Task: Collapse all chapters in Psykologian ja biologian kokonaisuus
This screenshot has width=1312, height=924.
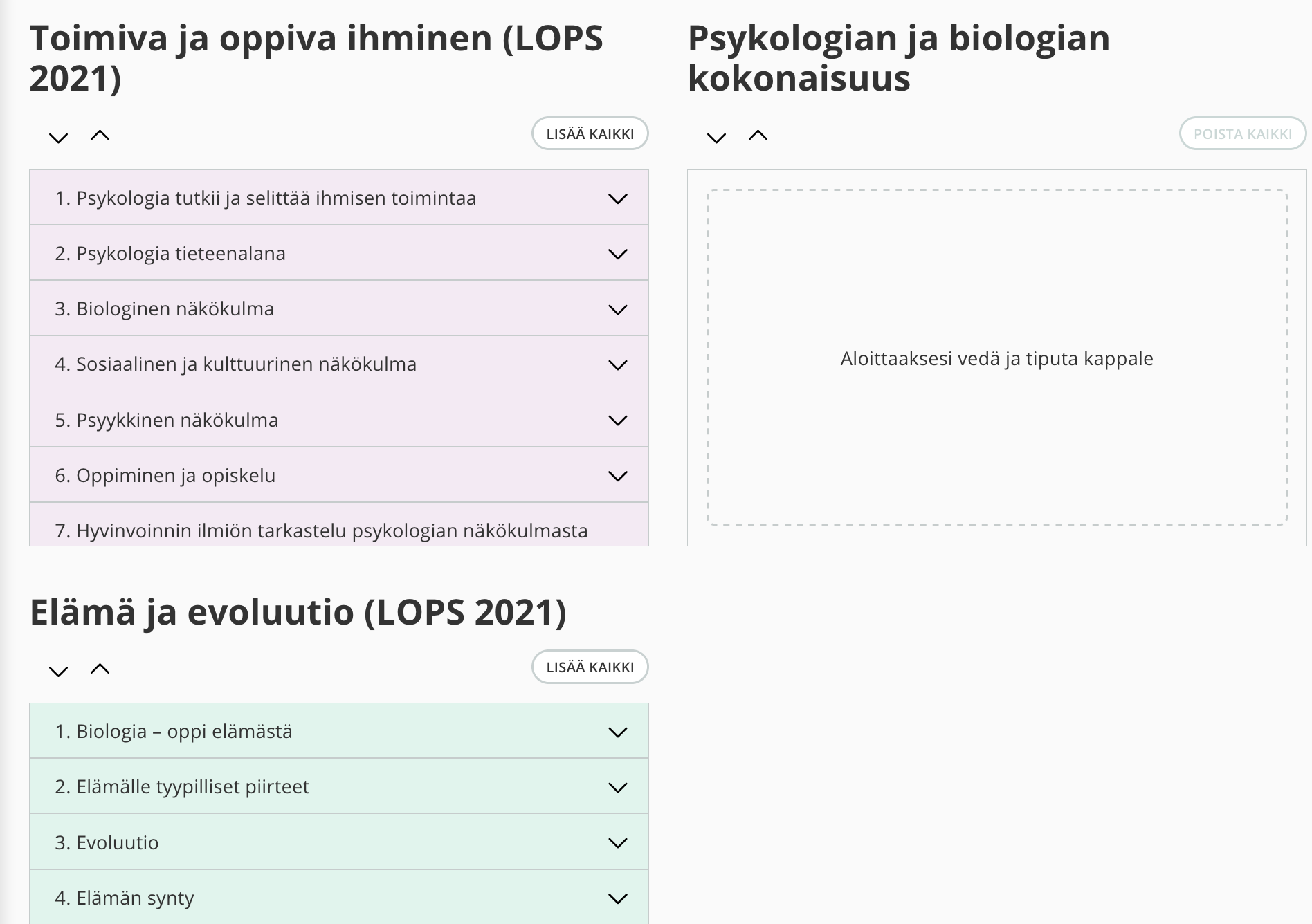Action: click(758, 136)
